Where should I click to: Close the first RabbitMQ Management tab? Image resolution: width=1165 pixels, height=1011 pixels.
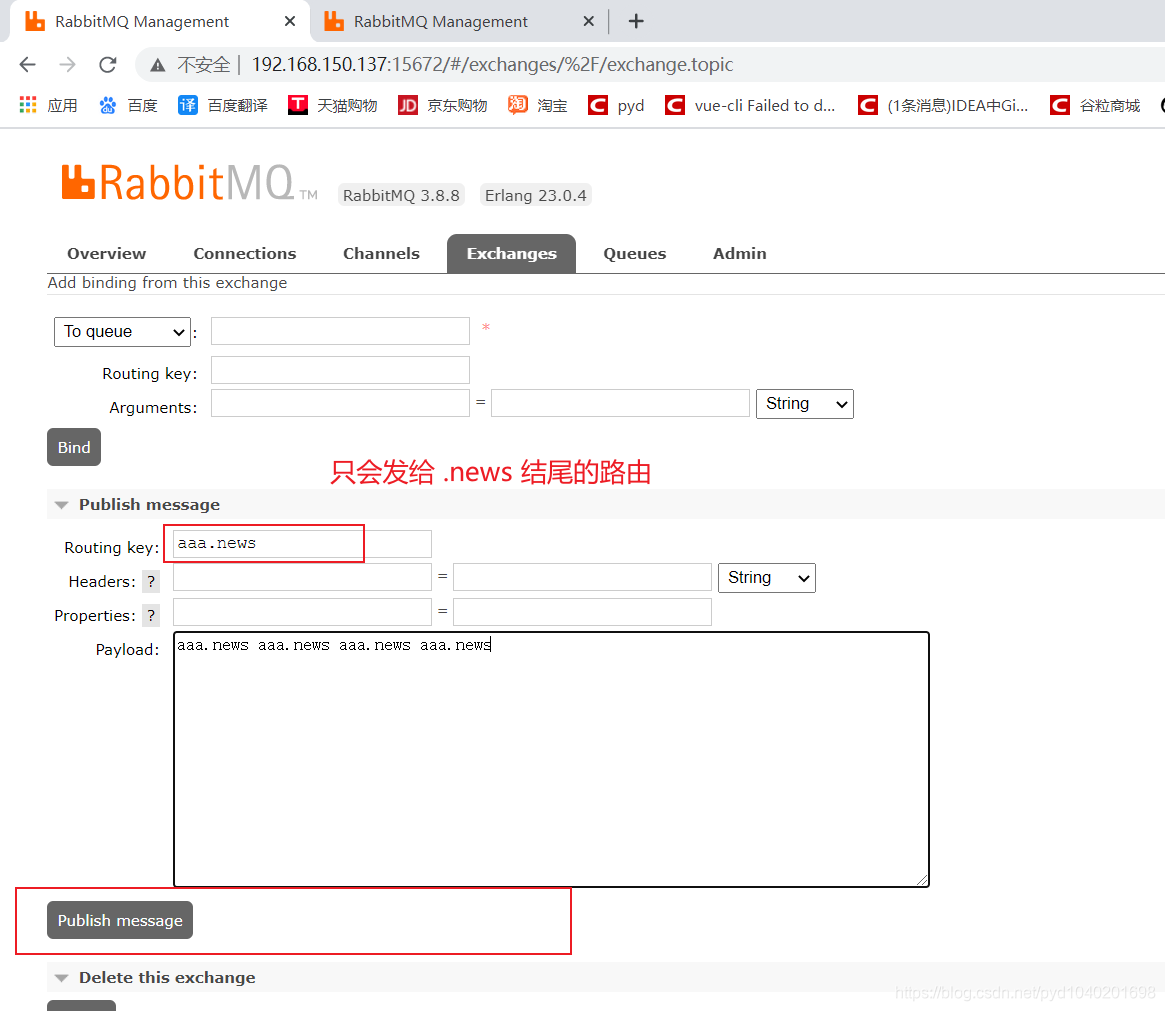(290, 21)
